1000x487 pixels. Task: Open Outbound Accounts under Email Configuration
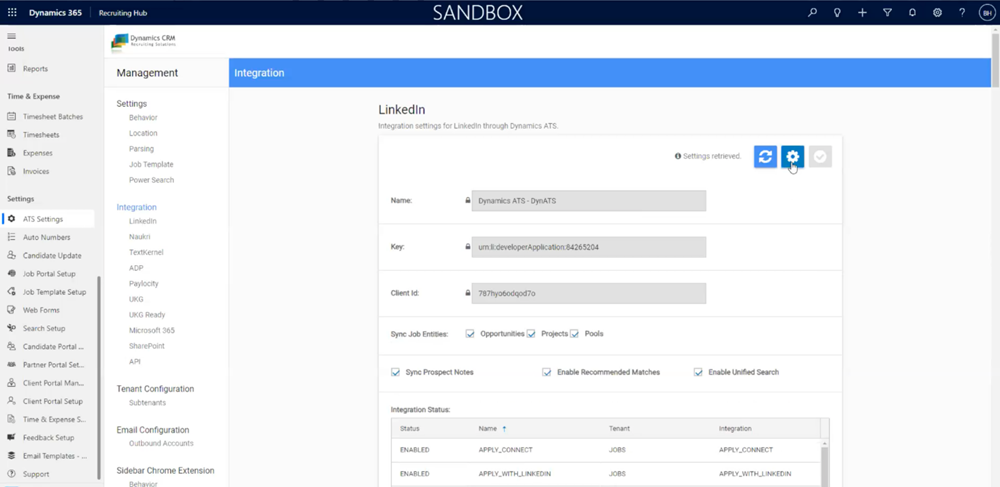[x=161, y=443]
